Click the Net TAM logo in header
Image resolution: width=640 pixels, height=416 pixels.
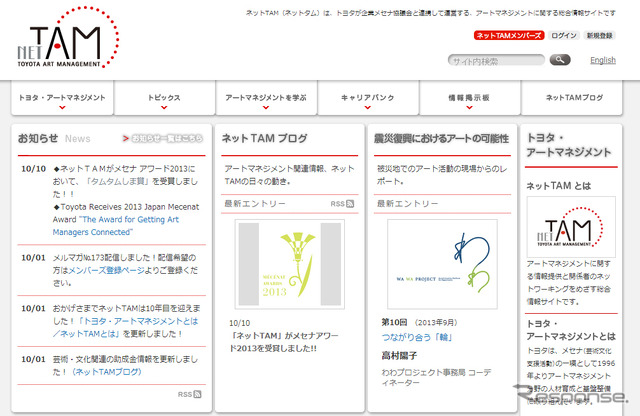[68, 37]
